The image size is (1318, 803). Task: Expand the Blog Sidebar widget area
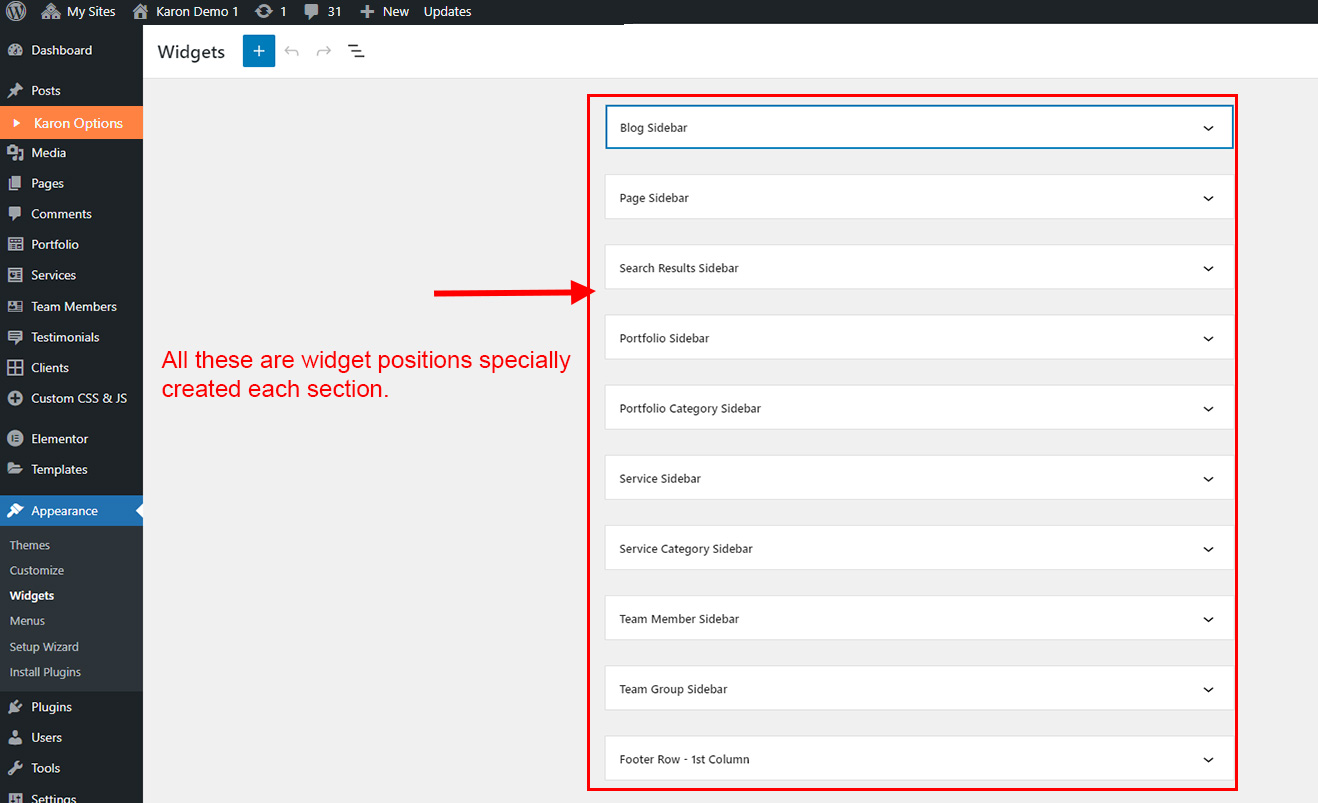click(1208, 128)
